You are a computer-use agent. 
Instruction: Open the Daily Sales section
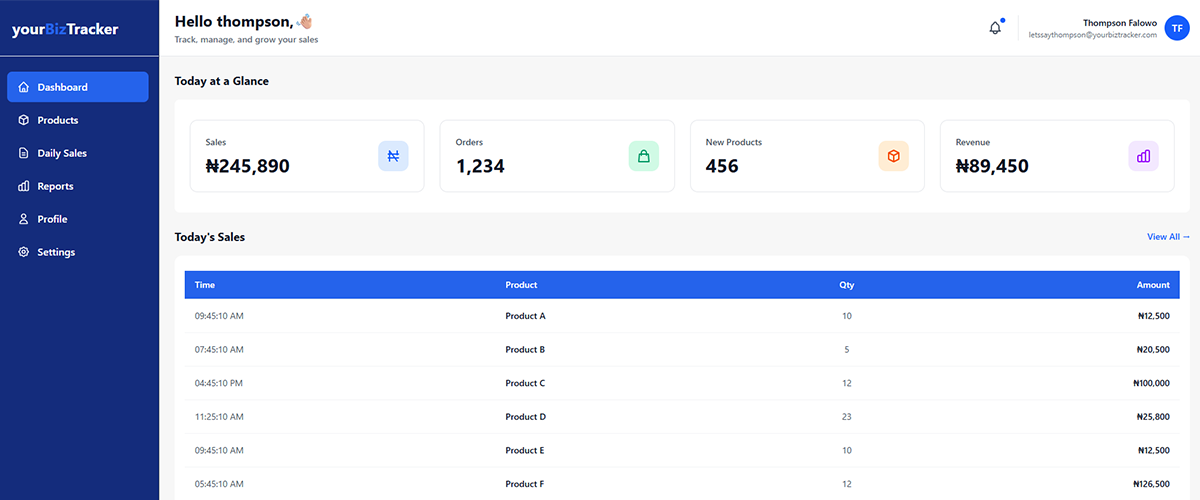click(x=78, y=153)
